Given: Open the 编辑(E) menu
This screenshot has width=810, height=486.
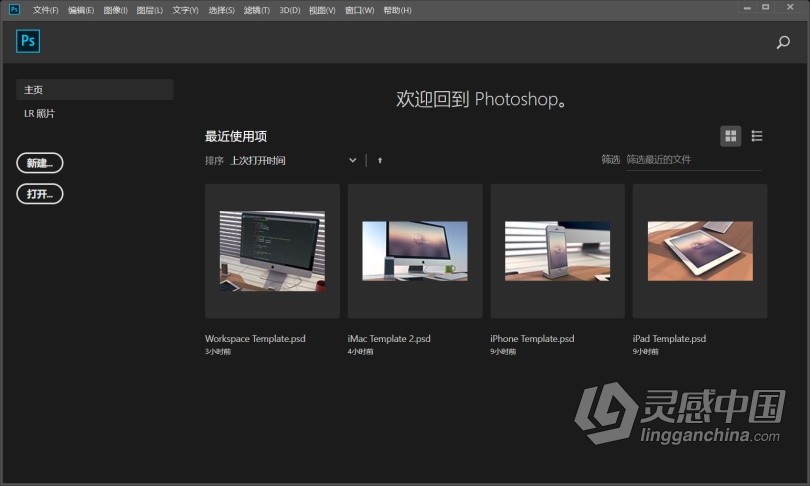Looking at the screenshot, I should point(81,10).
